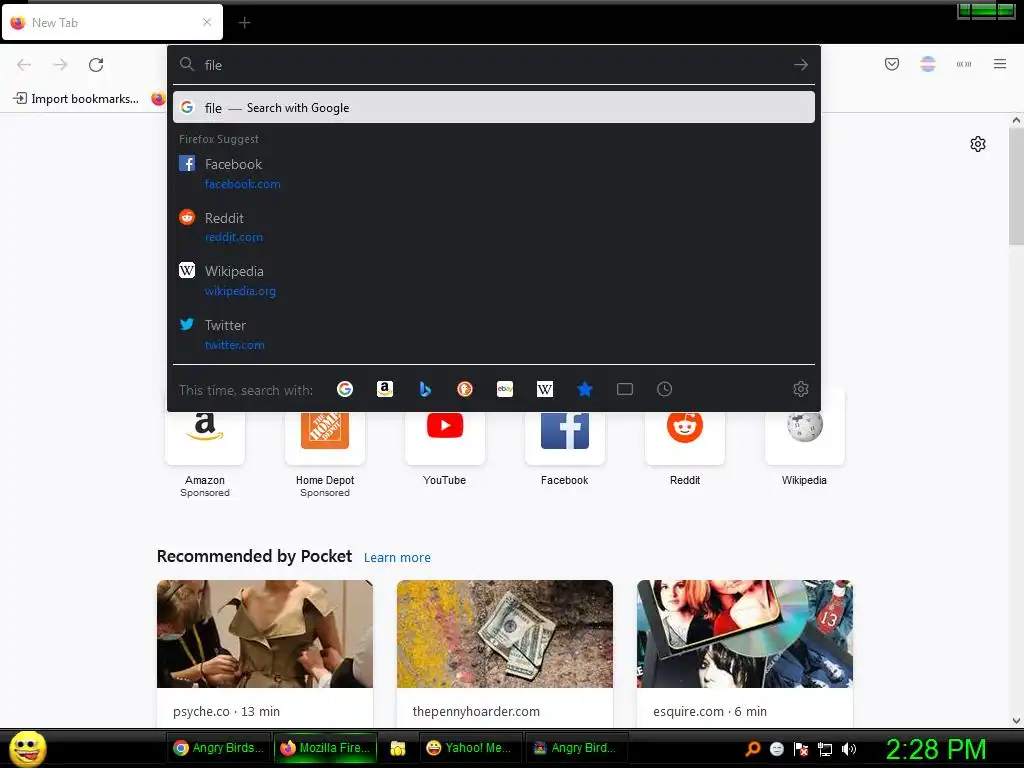Choose DuckDuckGo one-off search icon
The image size is (1024, 768).
coord(464,389)
